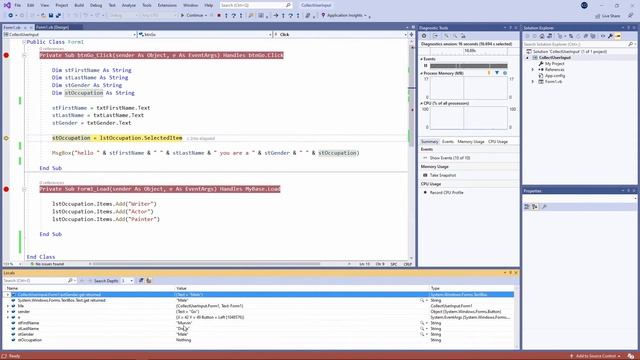Click the Live Share icon
640x360 pixels.
(598, 16)
